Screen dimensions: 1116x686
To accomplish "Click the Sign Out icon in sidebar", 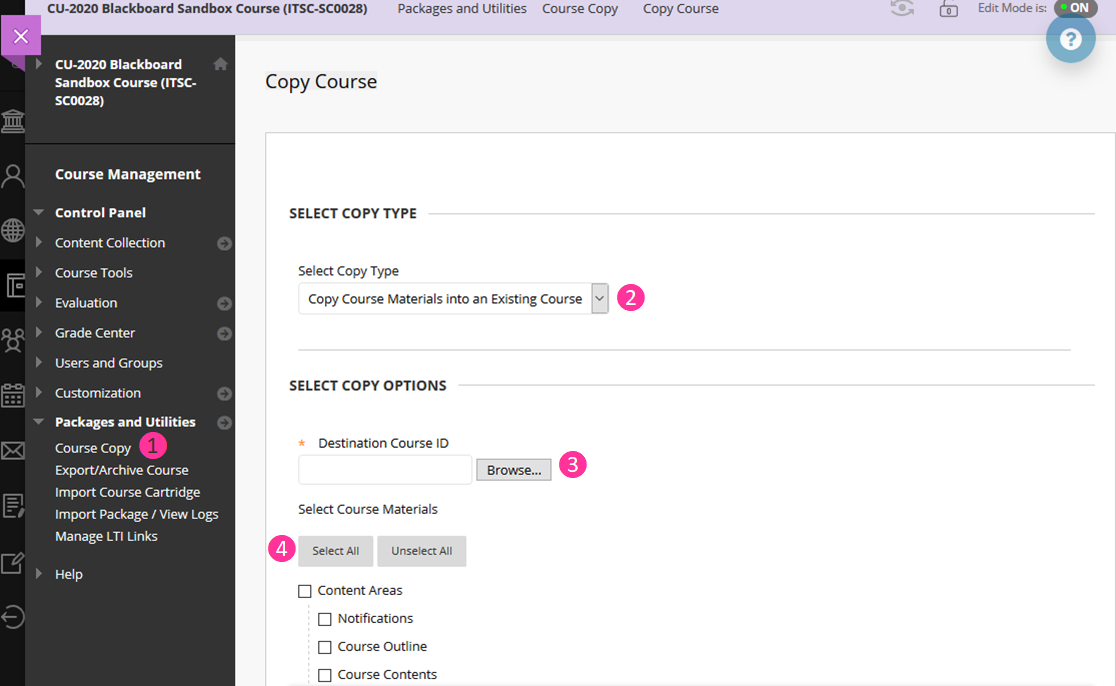I will (x=13, y=617).
